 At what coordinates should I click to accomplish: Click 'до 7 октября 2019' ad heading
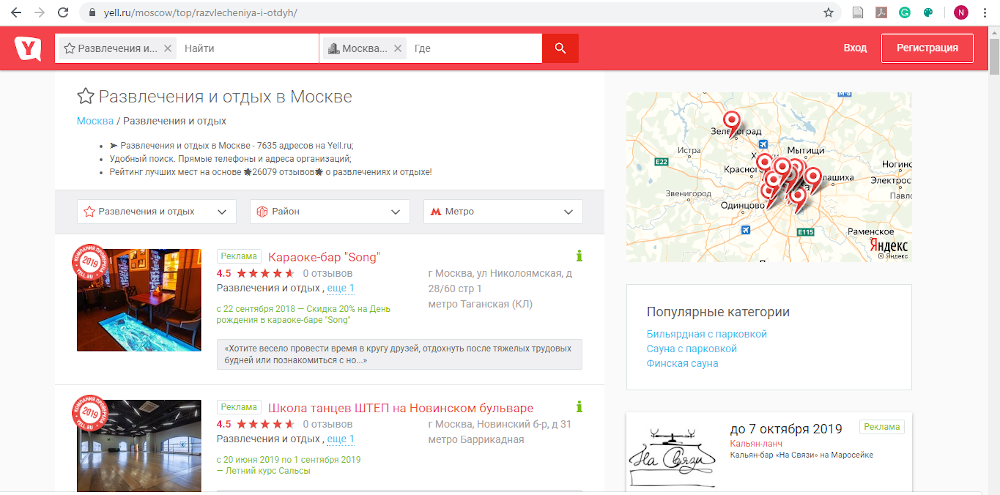(x=786, y=428)
